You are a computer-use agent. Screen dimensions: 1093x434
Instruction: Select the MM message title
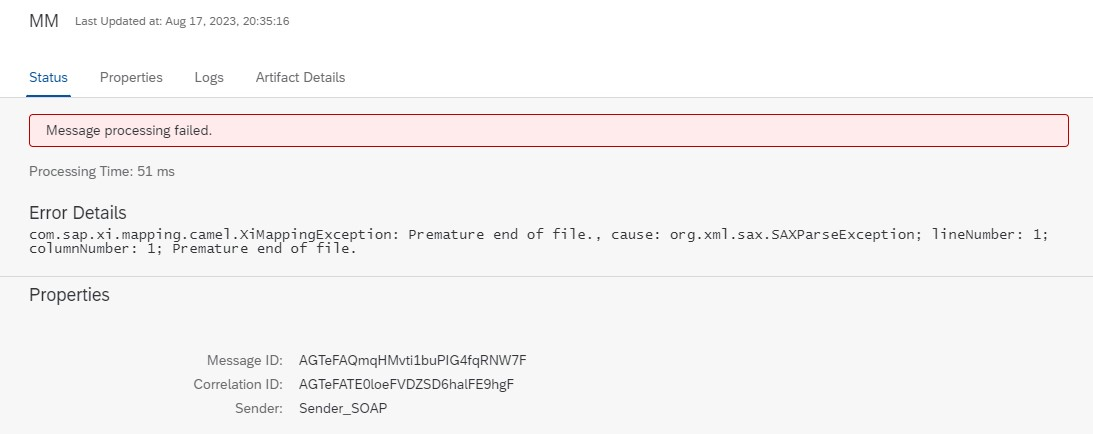click(44, 21)
